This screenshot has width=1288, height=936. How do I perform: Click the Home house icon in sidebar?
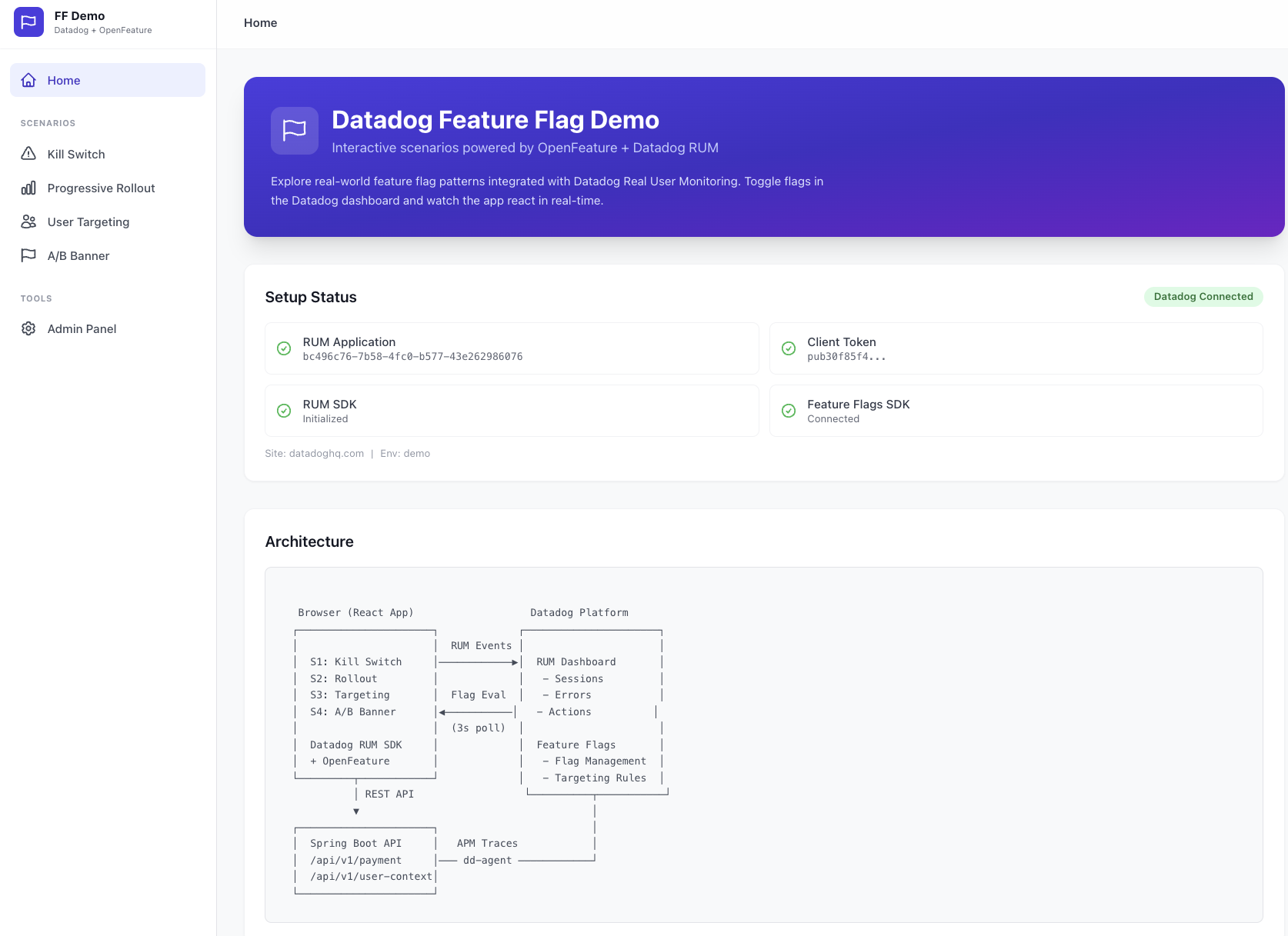(x=28, y=80)
